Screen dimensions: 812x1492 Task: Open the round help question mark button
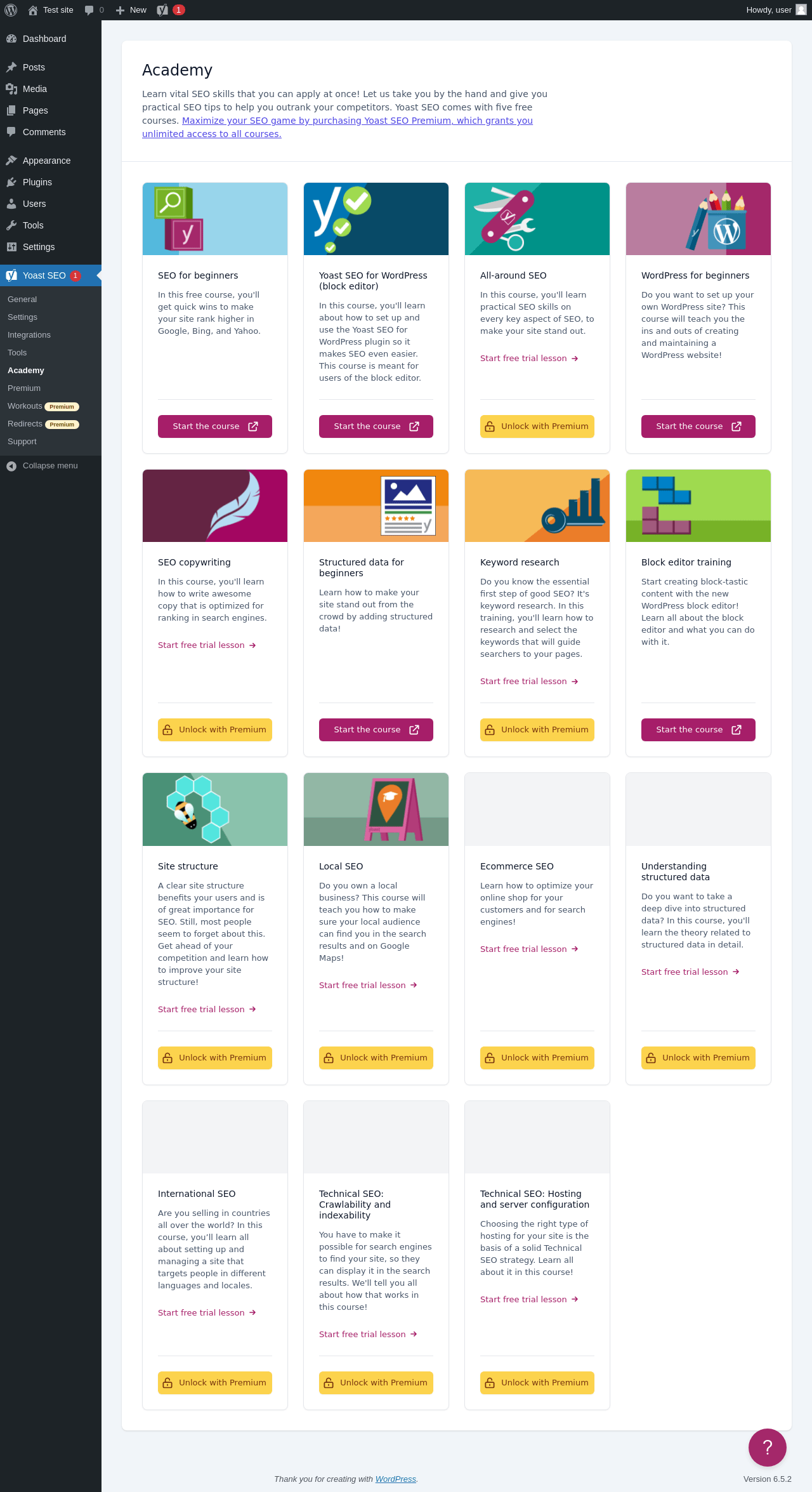[x=768, y=1448]
